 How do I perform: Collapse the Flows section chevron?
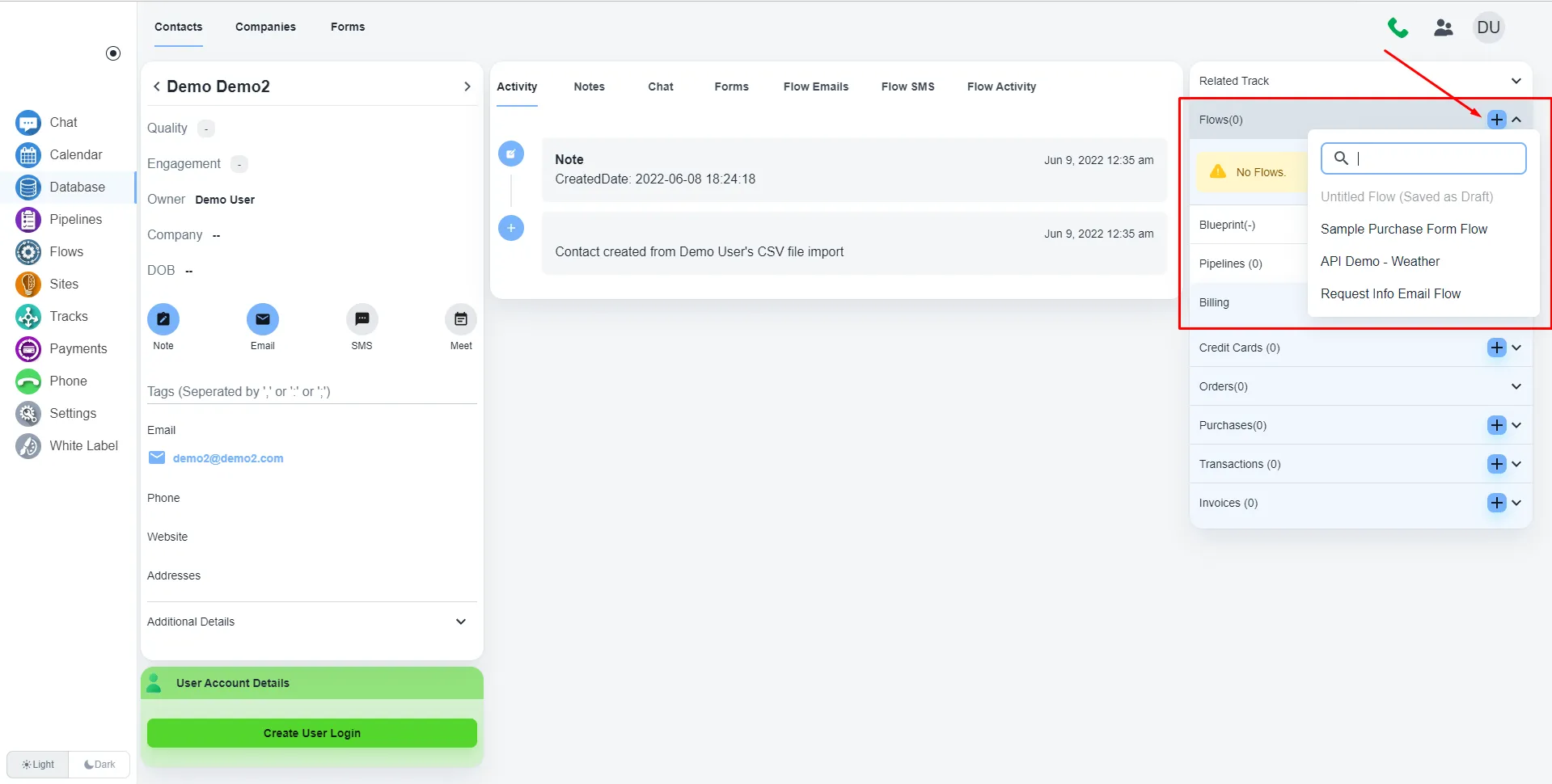(x=1516, y=120)
